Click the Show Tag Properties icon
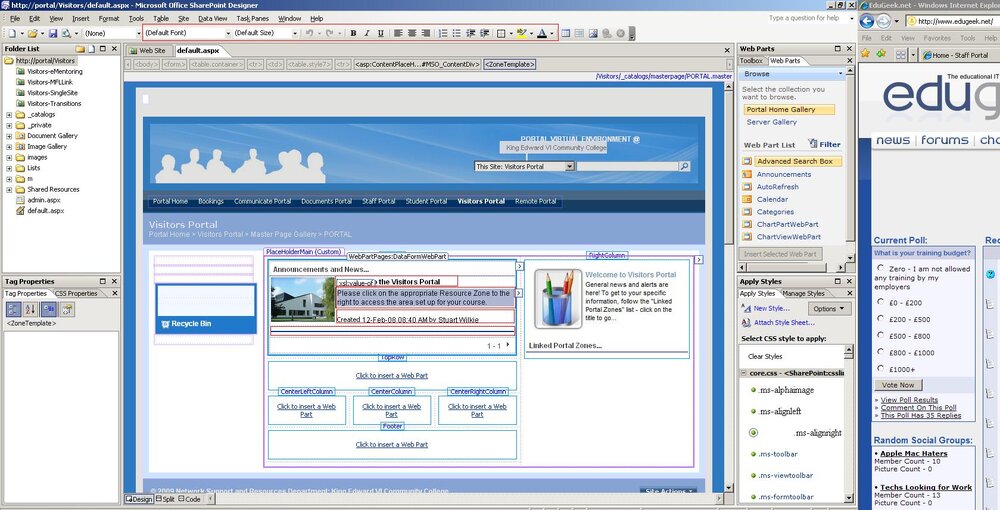The height and width of the screenshot is (510, 1000). [67, 310]
